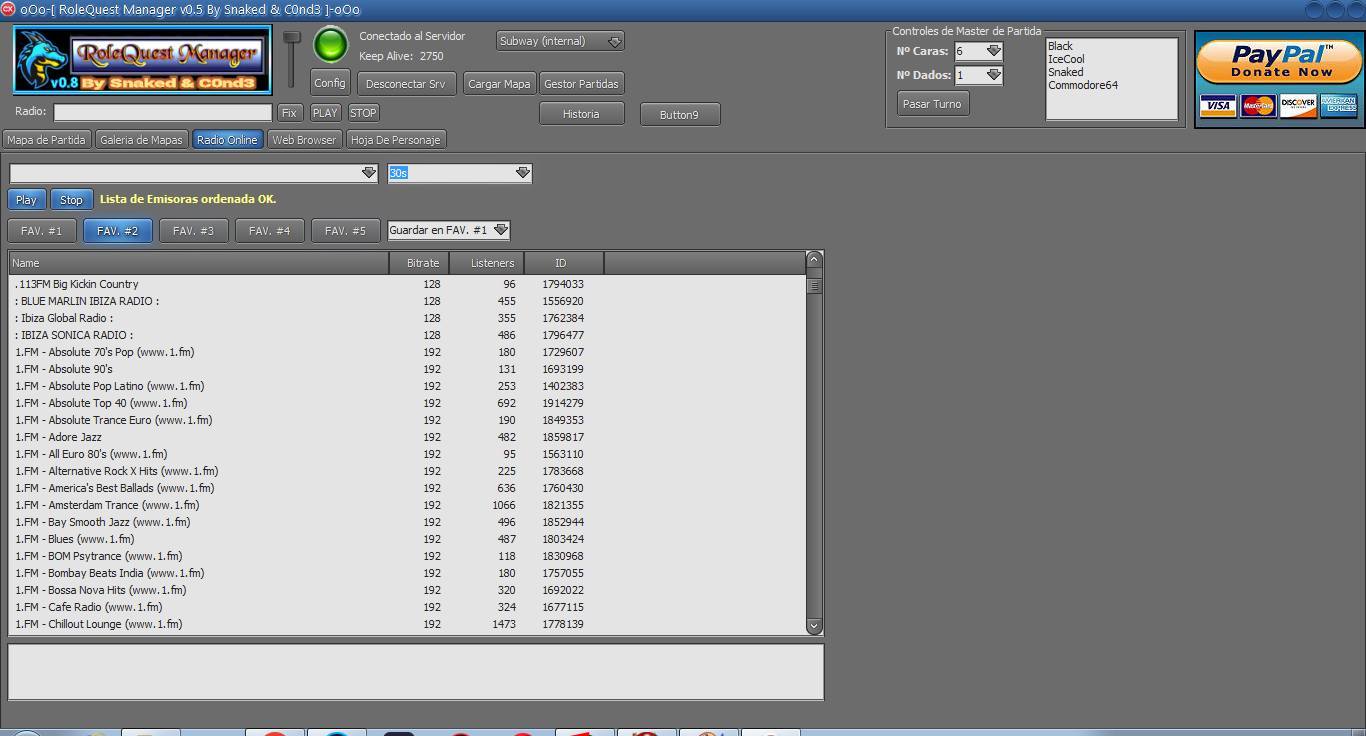
Task: Toggle the FAV. #1 favorites button
Action: click(42, 231)
